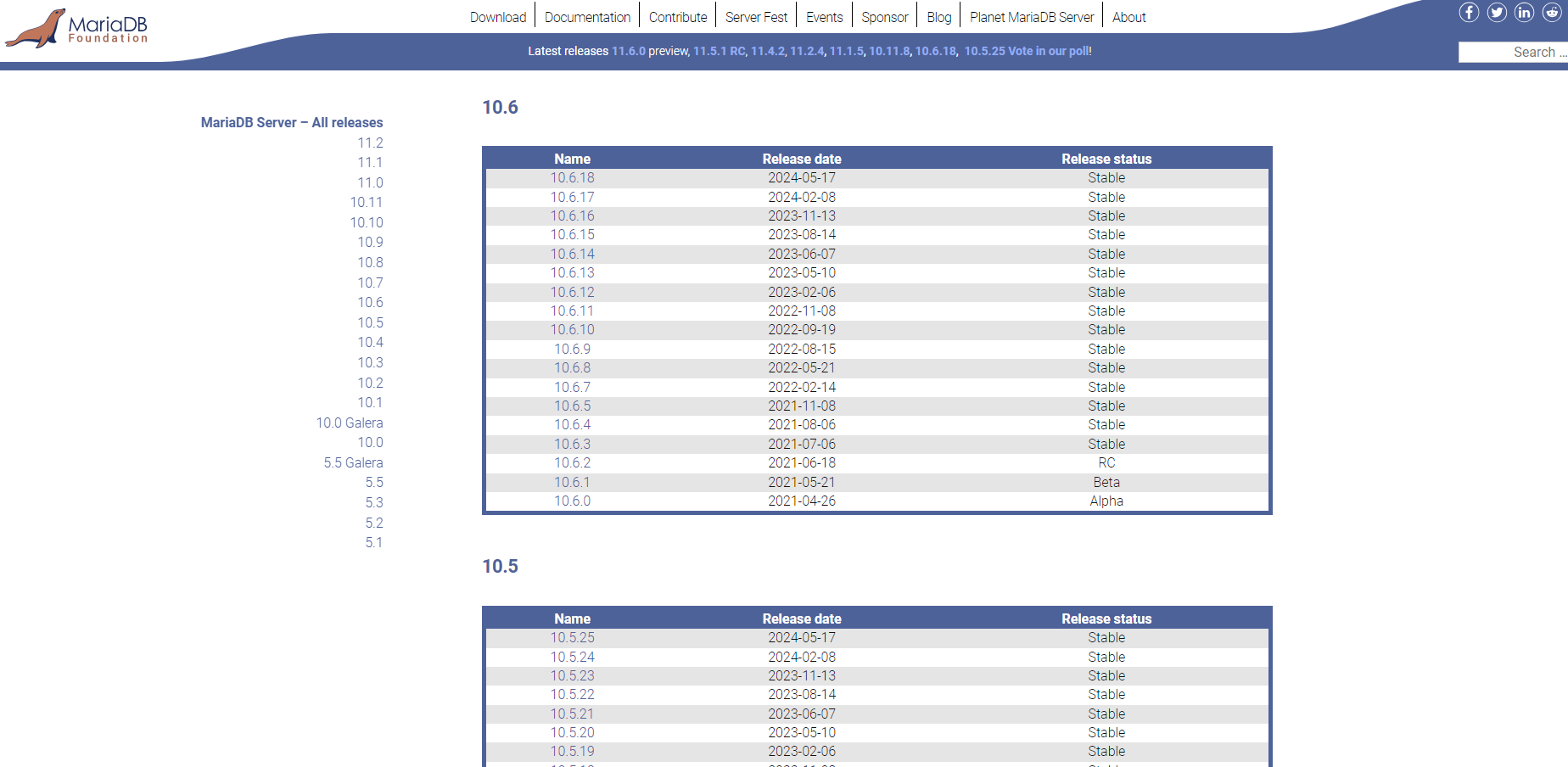Open the Server Fest menu item

tap(756, 17)
